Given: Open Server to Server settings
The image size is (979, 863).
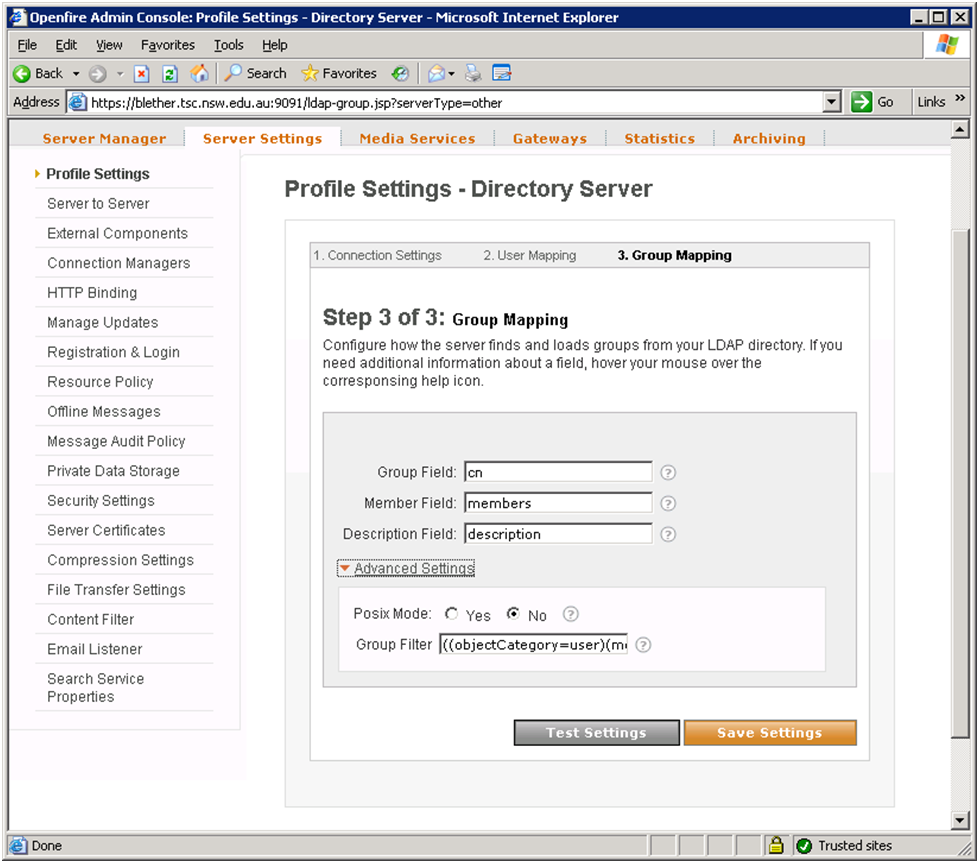Looking at the screenshot, I should [98, 204].
